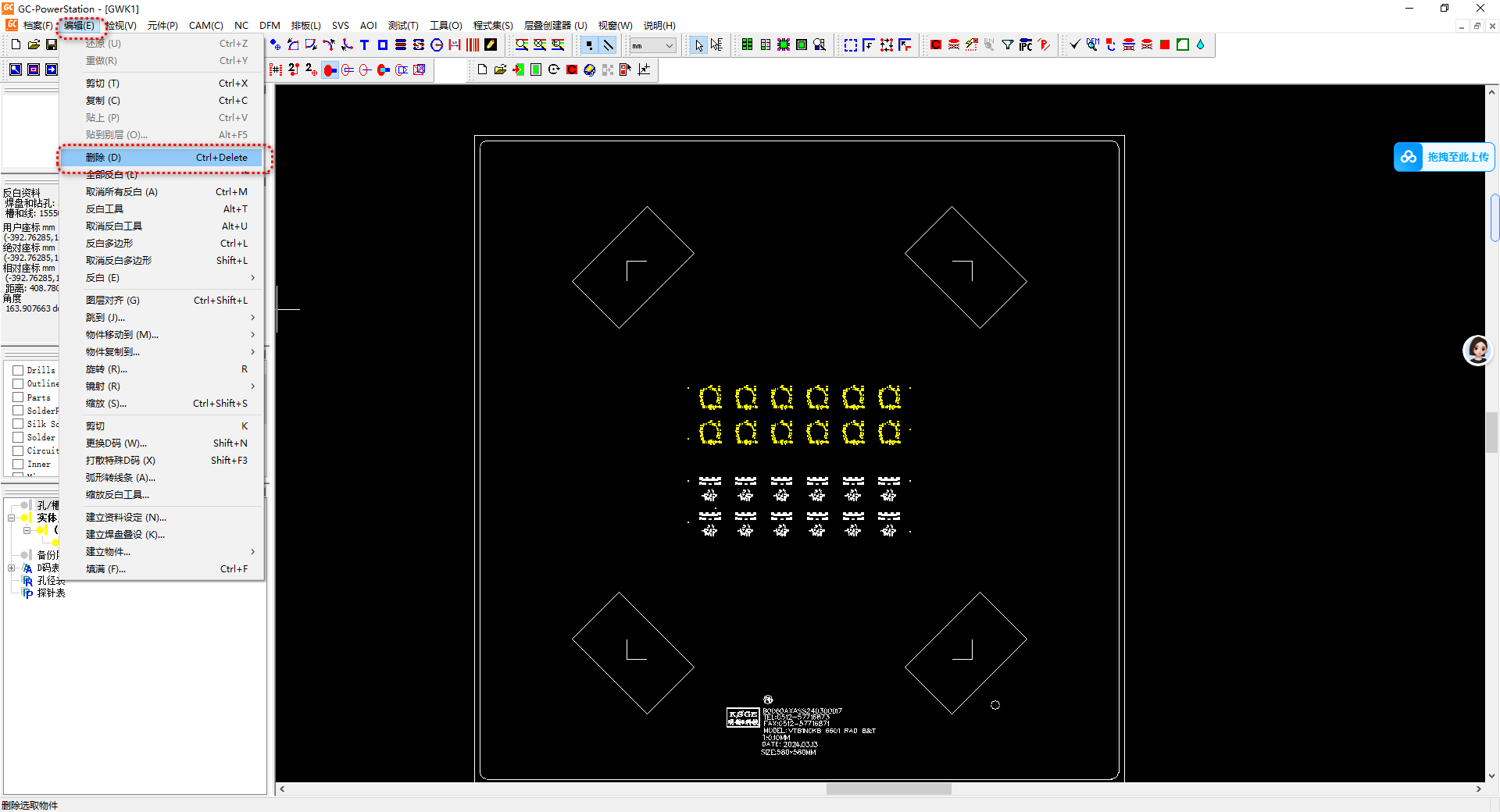
Task: Open the mm units dropdown
Action: coord(652,45)
